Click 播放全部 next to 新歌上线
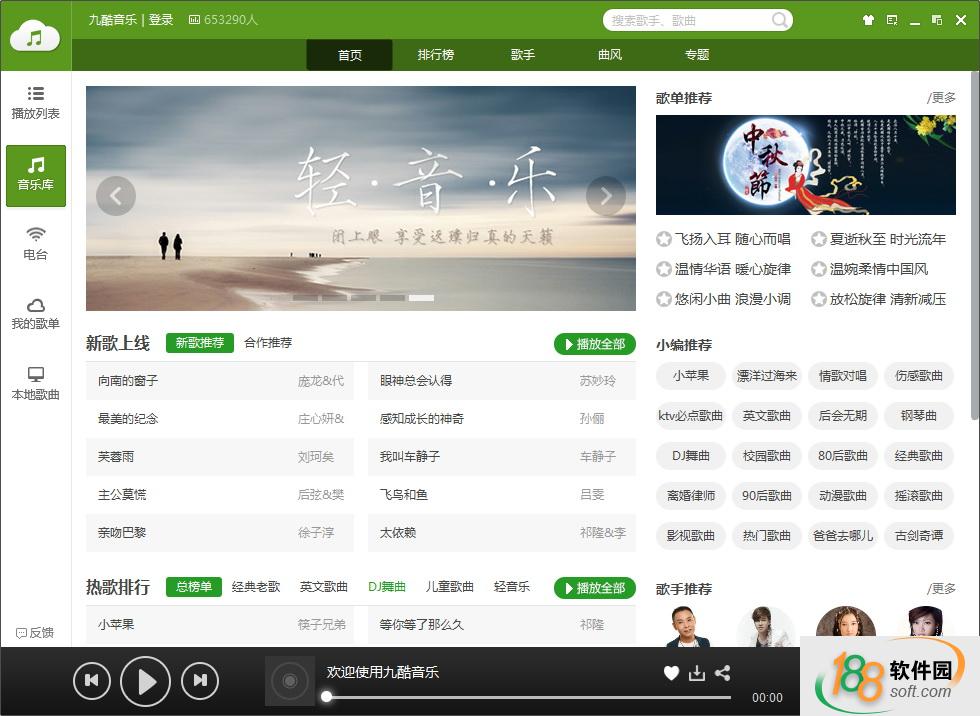Screen dimensions: 980x716 (595, 344)
